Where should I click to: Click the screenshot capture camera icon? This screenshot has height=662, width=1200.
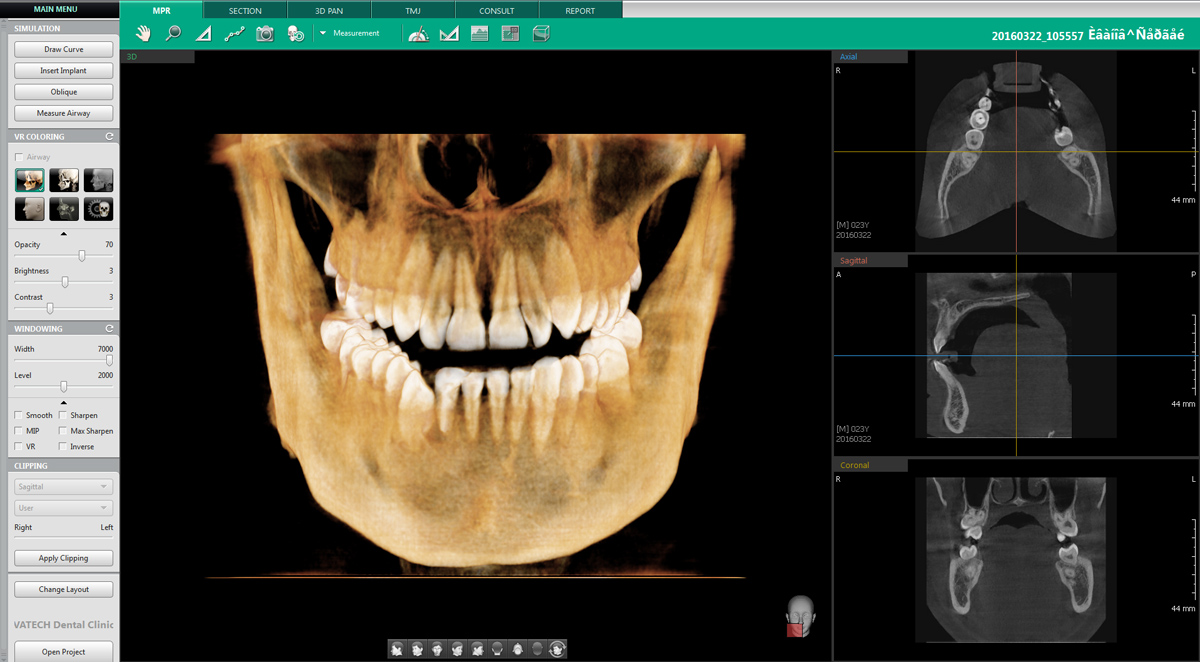(x=265, y=32)
